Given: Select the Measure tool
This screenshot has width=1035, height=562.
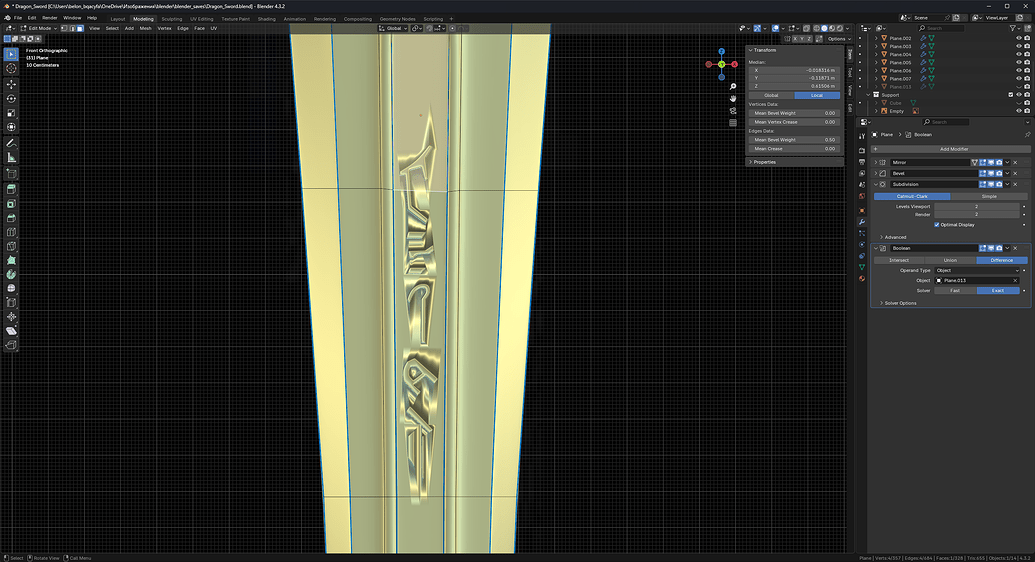Looking at the screenshot, I should tap(11, 157).
